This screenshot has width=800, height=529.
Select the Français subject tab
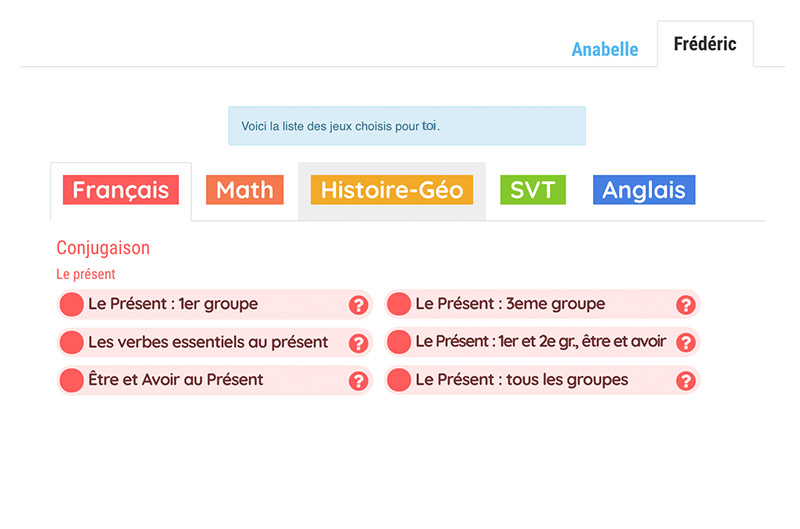pos(121,190)
